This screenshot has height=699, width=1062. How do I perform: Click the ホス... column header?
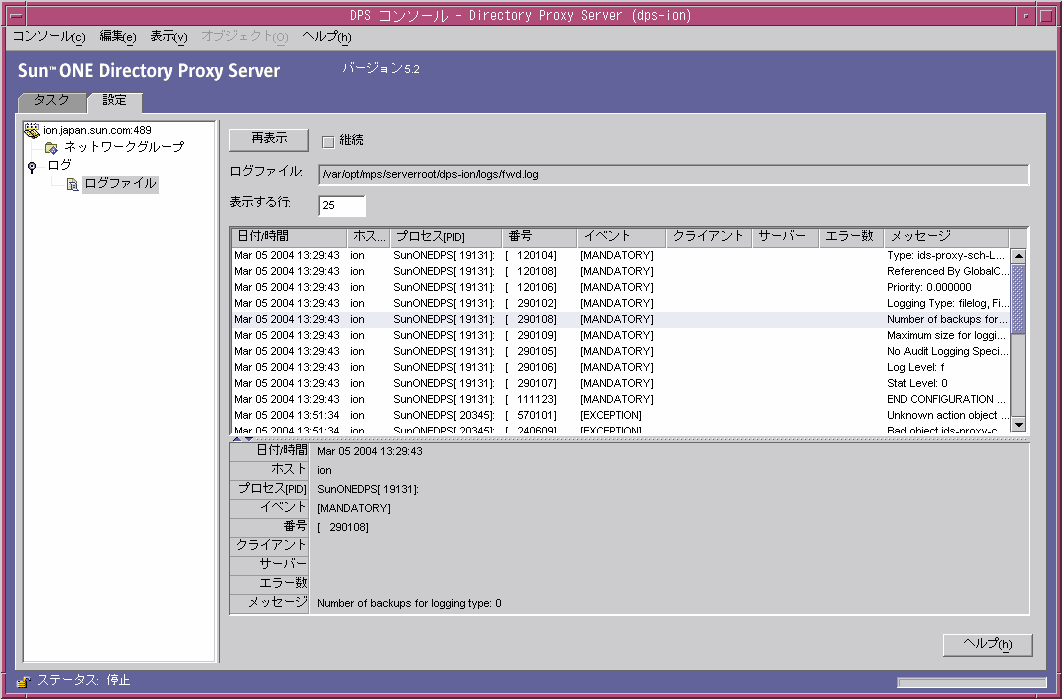(x=369, y=237)
